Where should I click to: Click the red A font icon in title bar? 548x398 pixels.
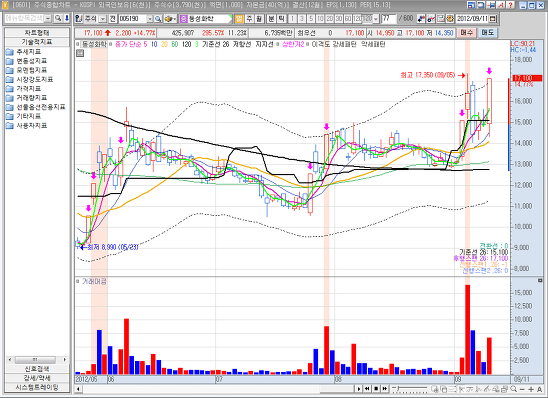(x=501, y=5)
